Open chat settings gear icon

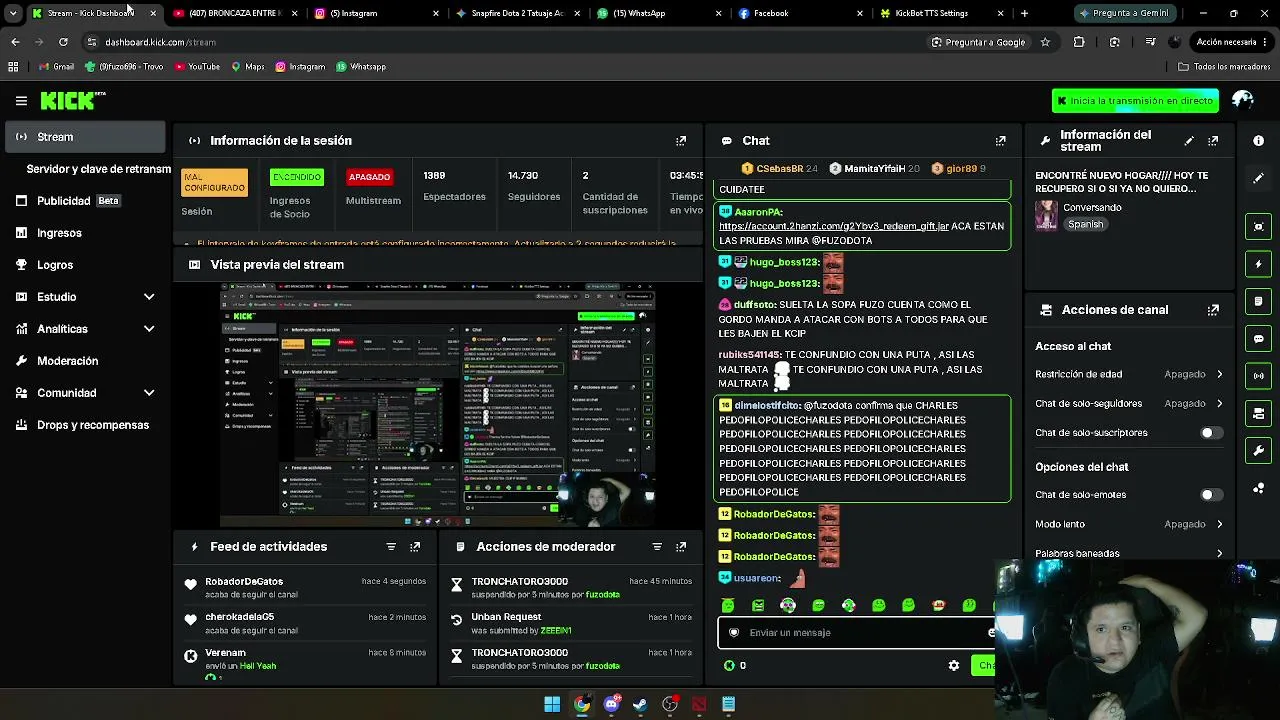coord(954,665)
